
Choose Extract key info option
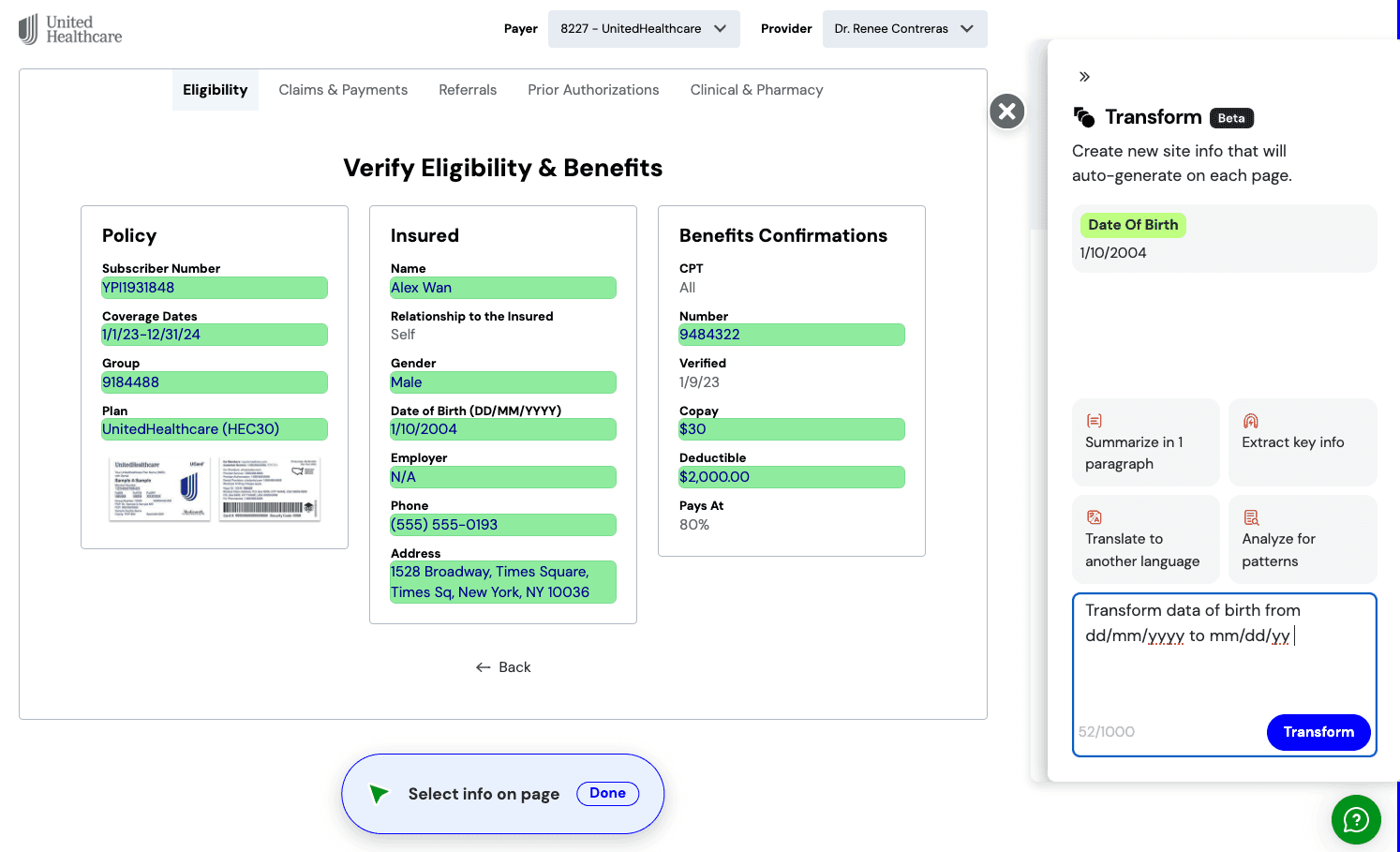point(1303,442)
